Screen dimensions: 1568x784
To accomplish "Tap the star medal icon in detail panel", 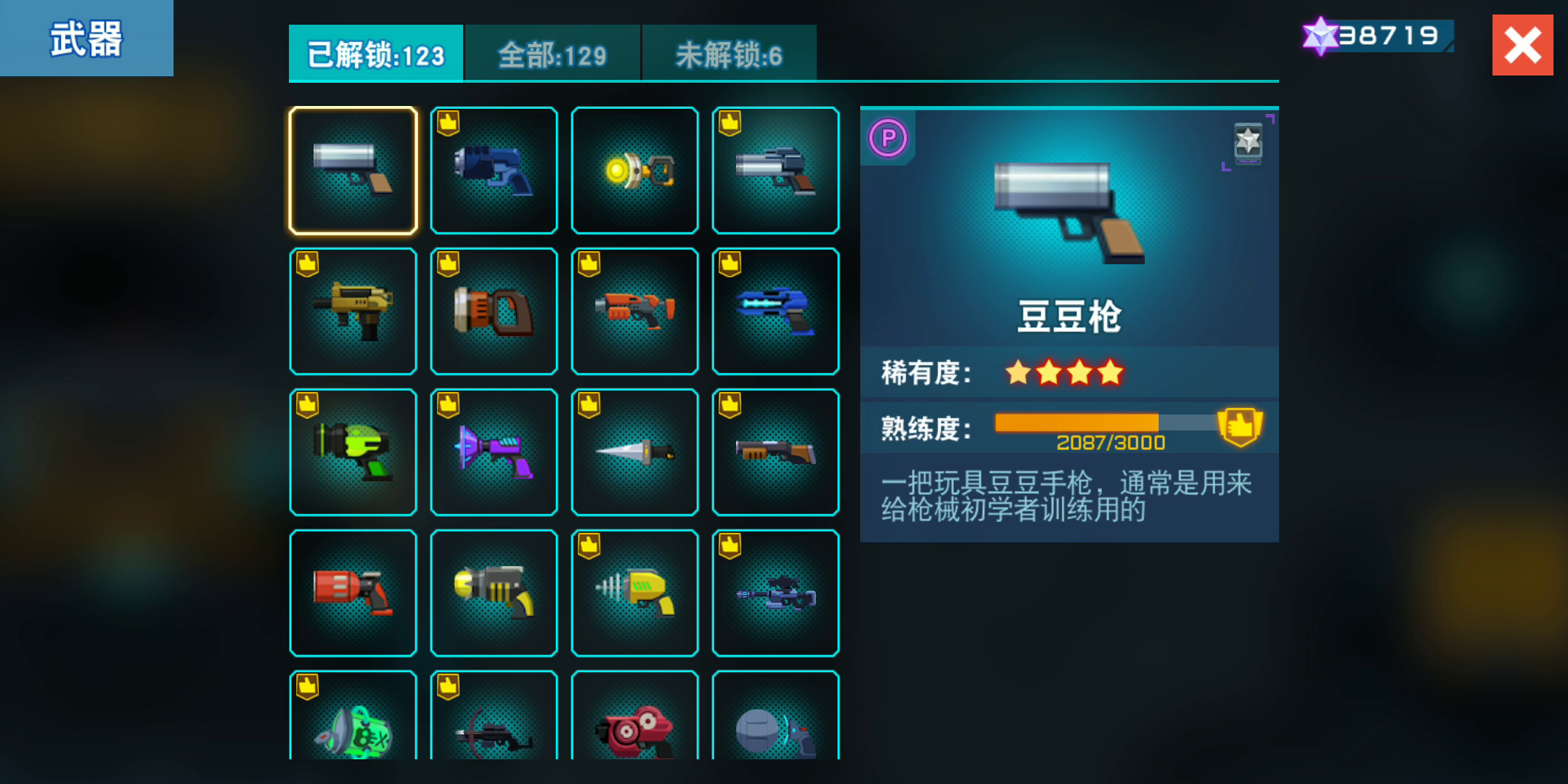I will point(1248,142).
